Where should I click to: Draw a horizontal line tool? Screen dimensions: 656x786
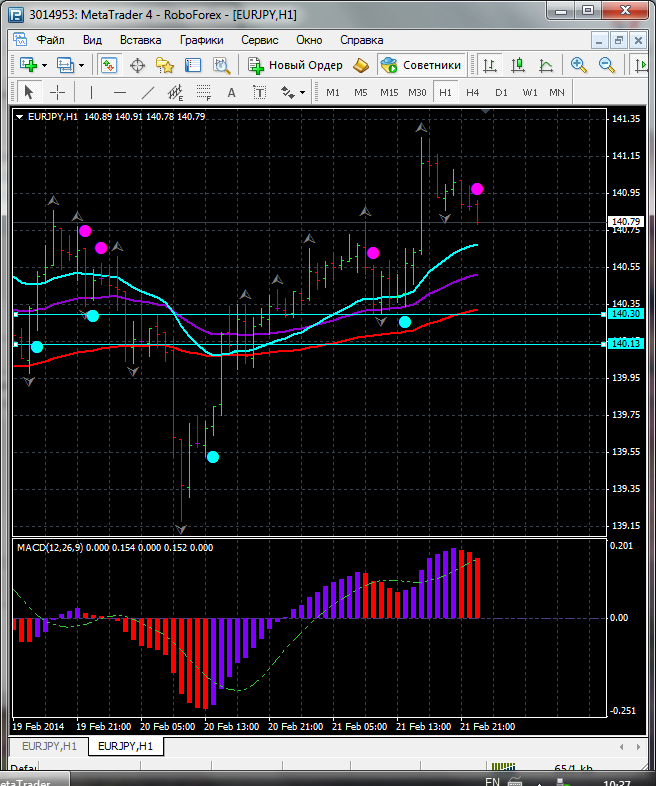(120, 92)
